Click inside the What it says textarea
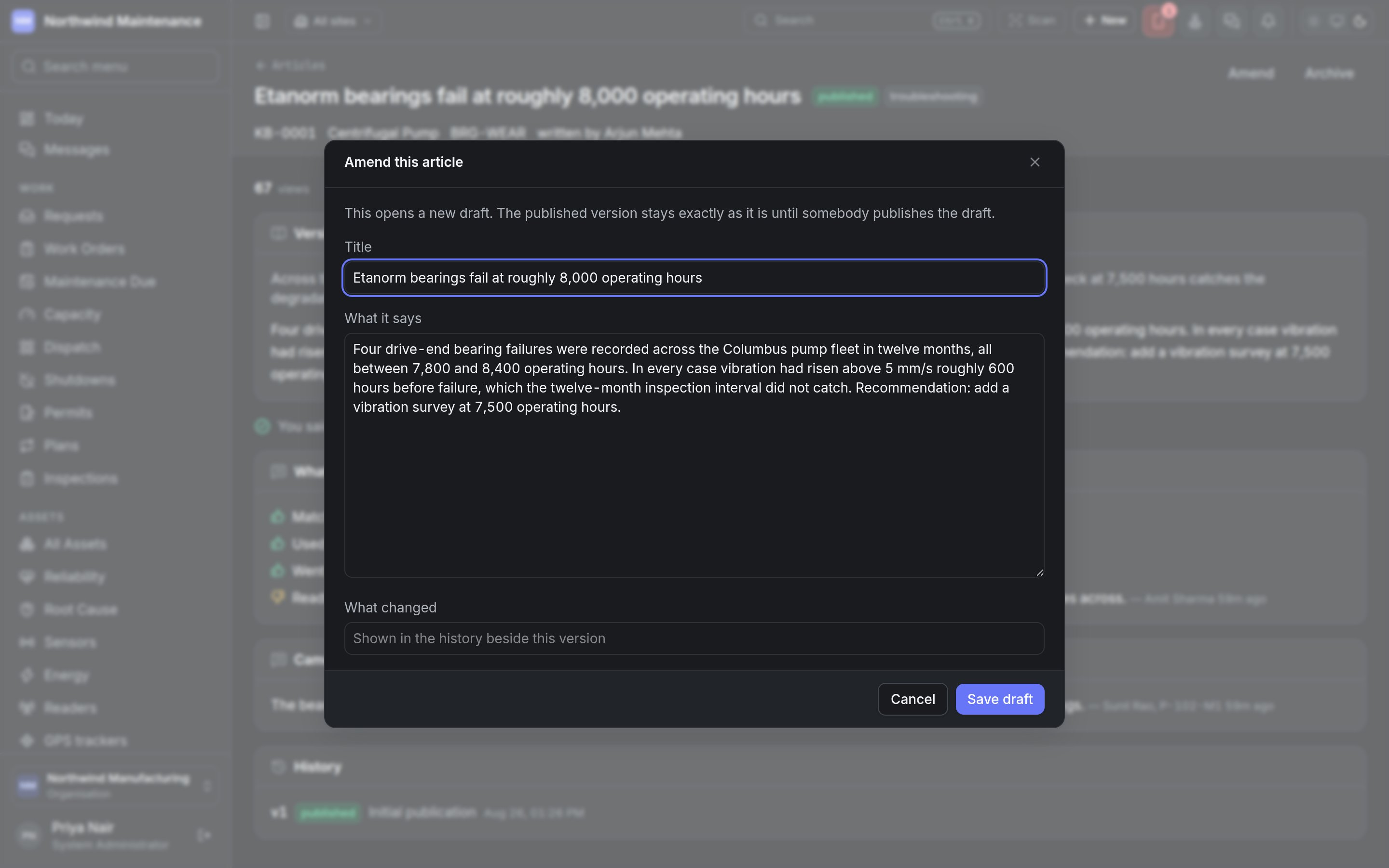 click(694, 455)
